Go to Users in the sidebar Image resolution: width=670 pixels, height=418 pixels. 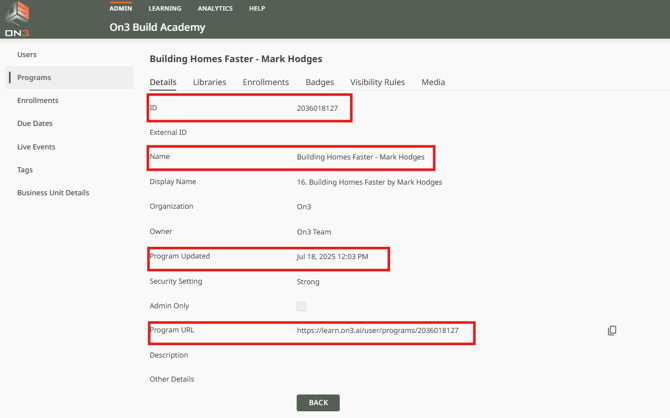pos(27,55)
